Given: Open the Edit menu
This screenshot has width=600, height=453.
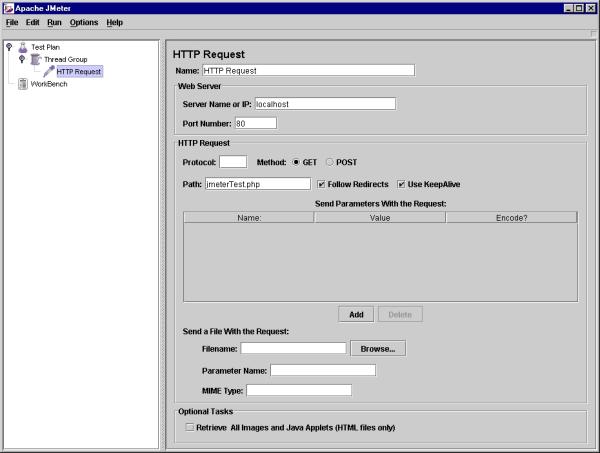Looking at the screenshot, I should coord(33,23).
